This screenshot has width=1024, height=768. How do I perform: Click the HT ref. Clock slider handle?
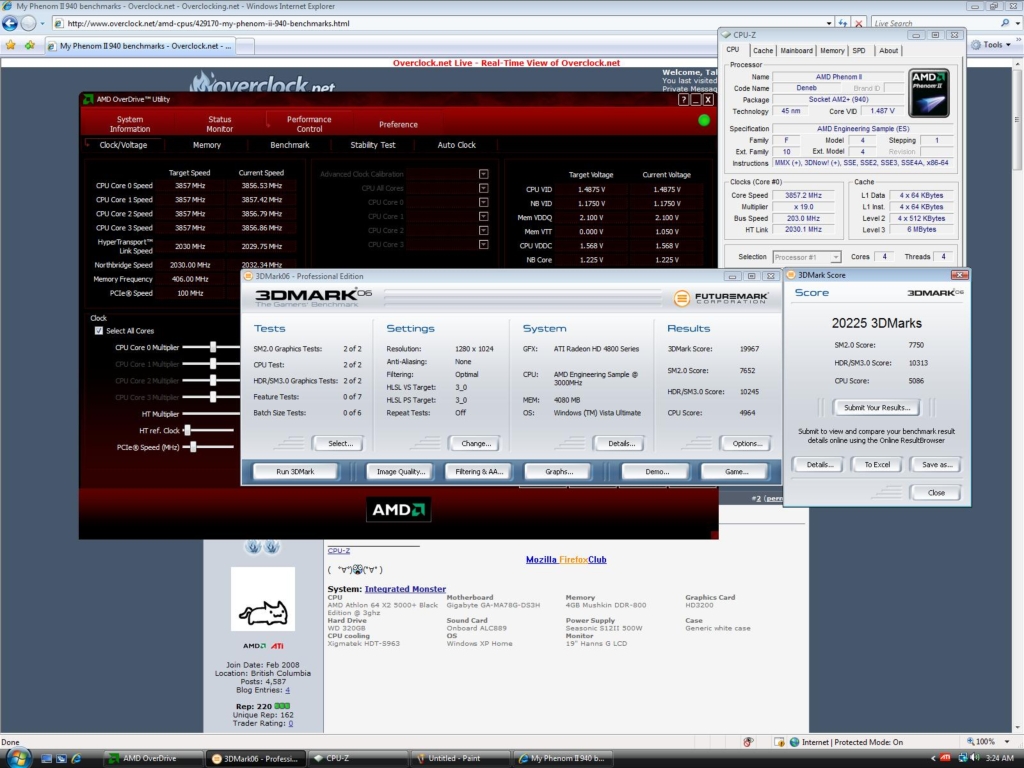pyautogui.click(x=187, y=430)
